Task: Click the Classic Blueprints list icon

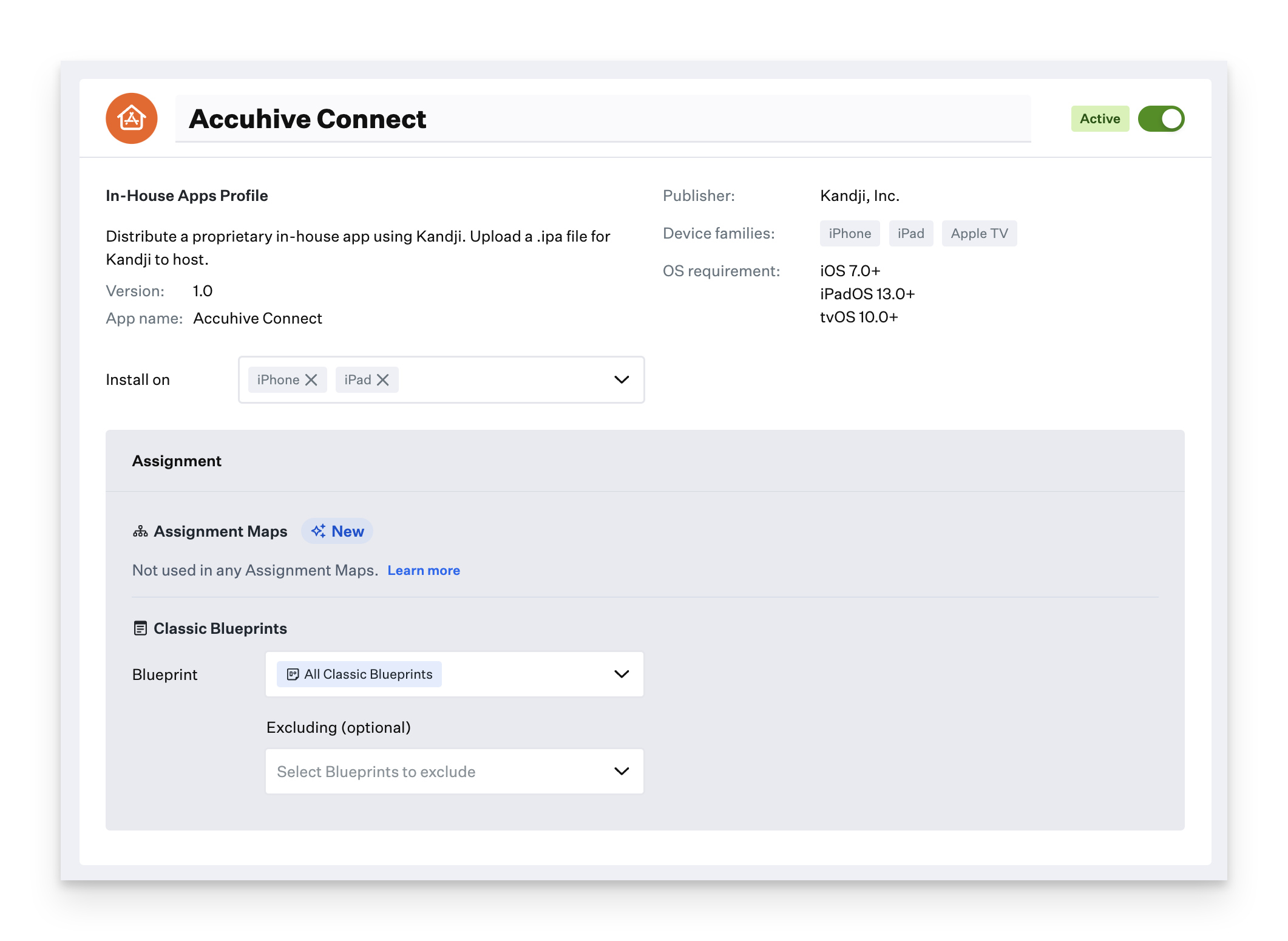Action: tap(140, 628)
